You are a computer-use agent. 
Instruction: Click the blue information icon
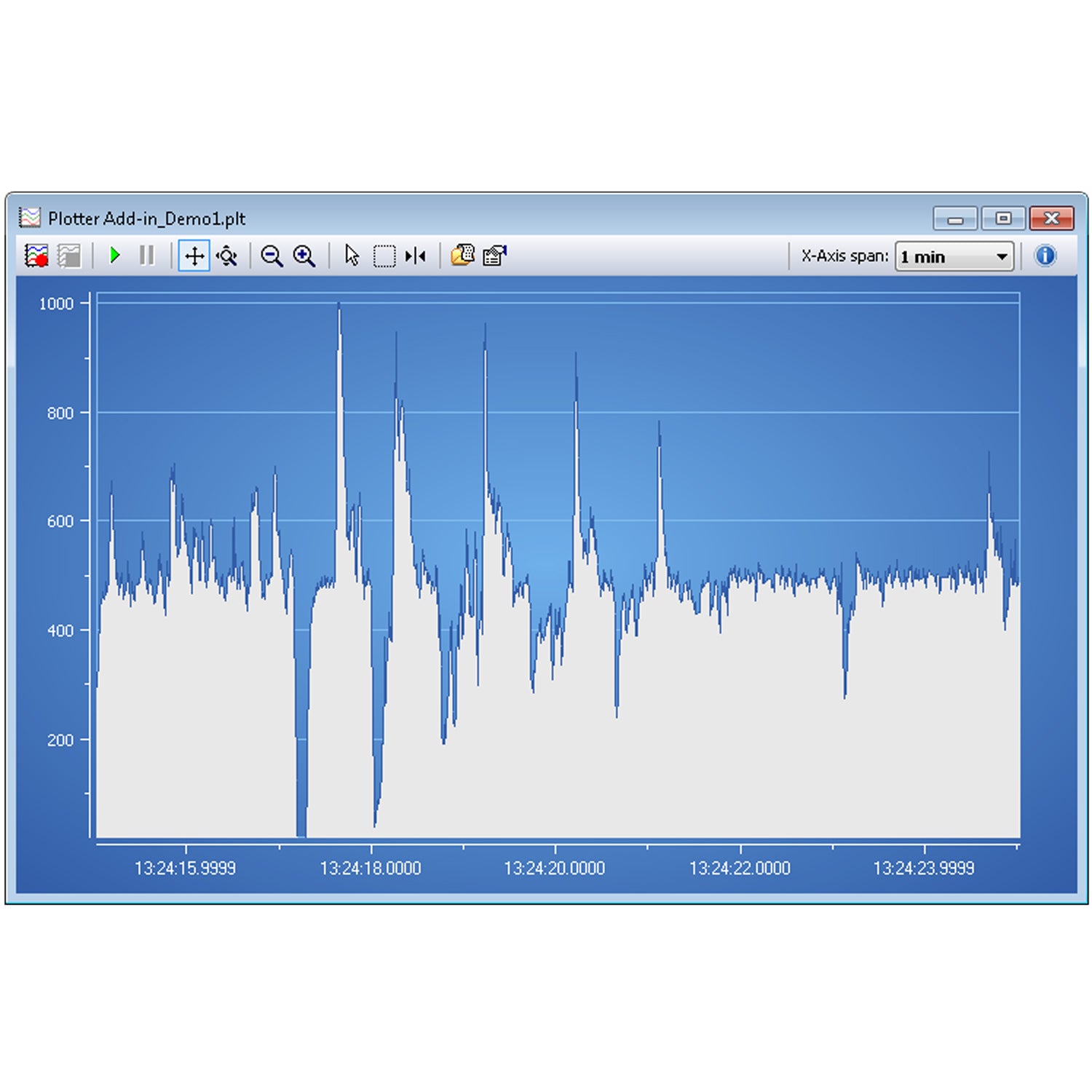(x=1045, y=256)
